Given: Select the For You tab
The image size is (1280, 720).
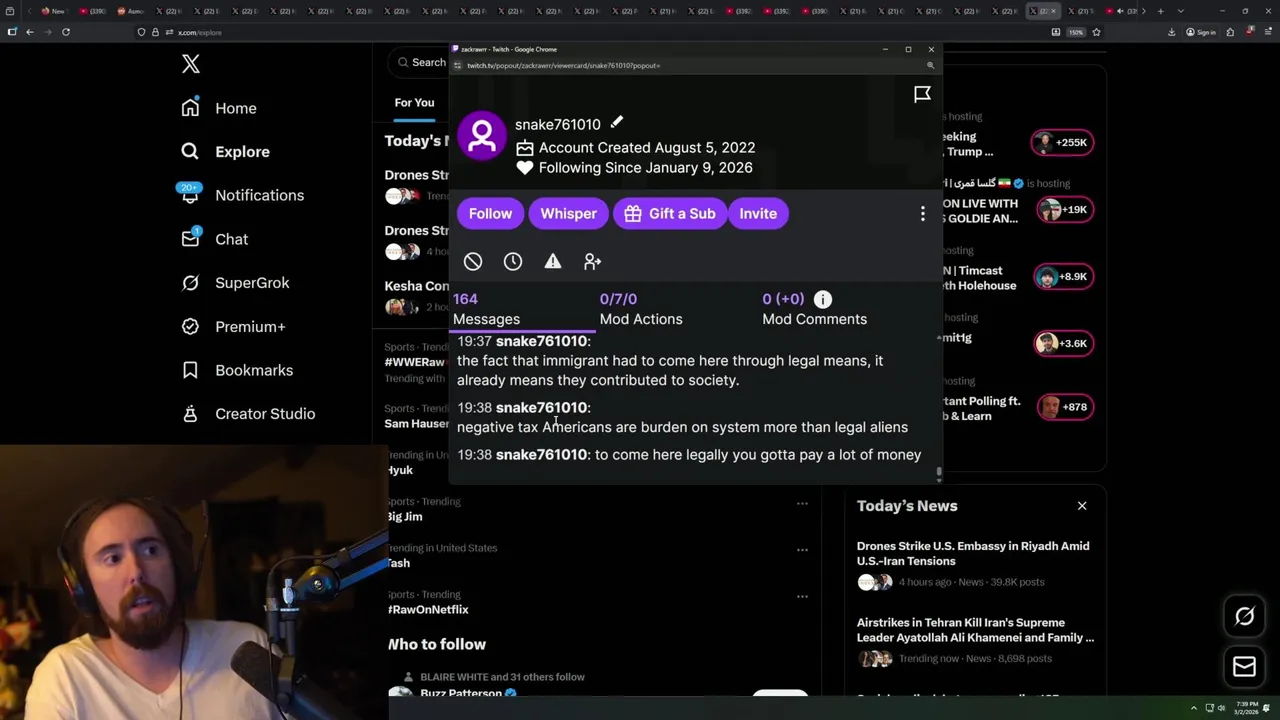Looking at the screenshot, I should tap(414, 102).
